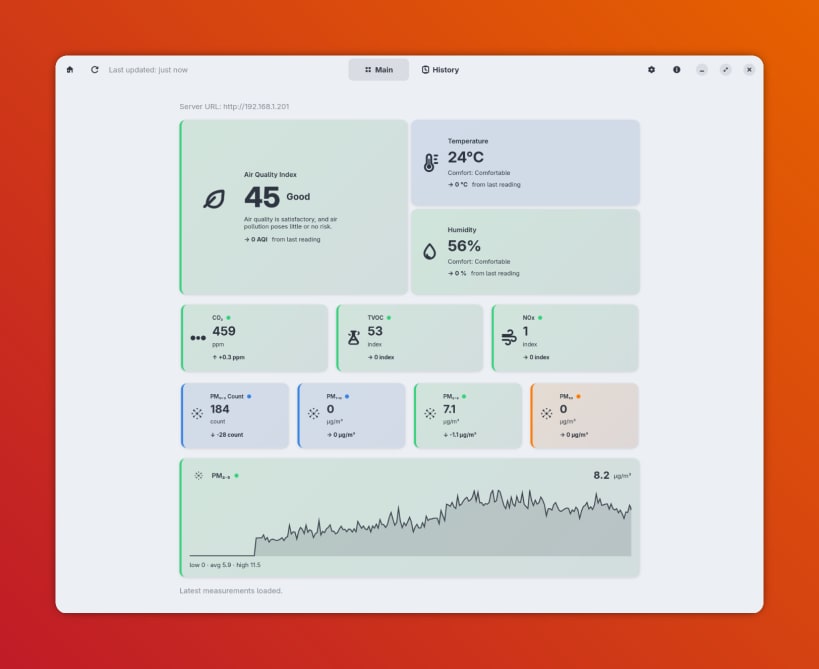Click the home icon in header
The image size is (819, 669).
70,69
